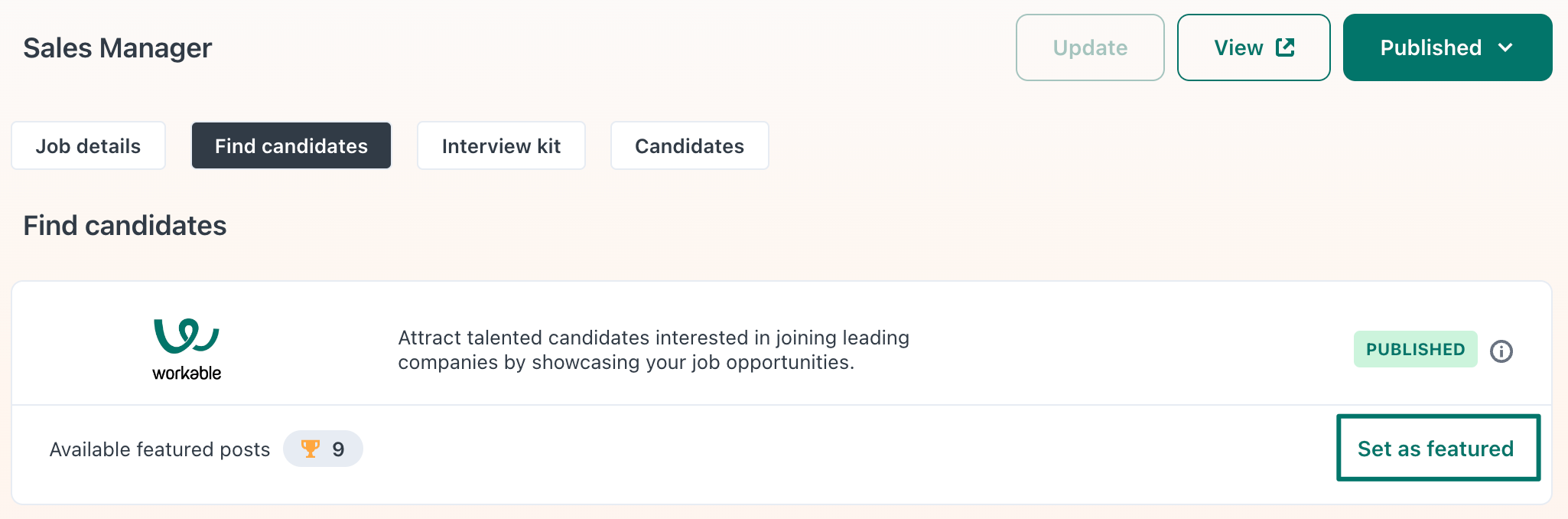Click the Update button
1568x519 pixels.
pos(1090,47)
